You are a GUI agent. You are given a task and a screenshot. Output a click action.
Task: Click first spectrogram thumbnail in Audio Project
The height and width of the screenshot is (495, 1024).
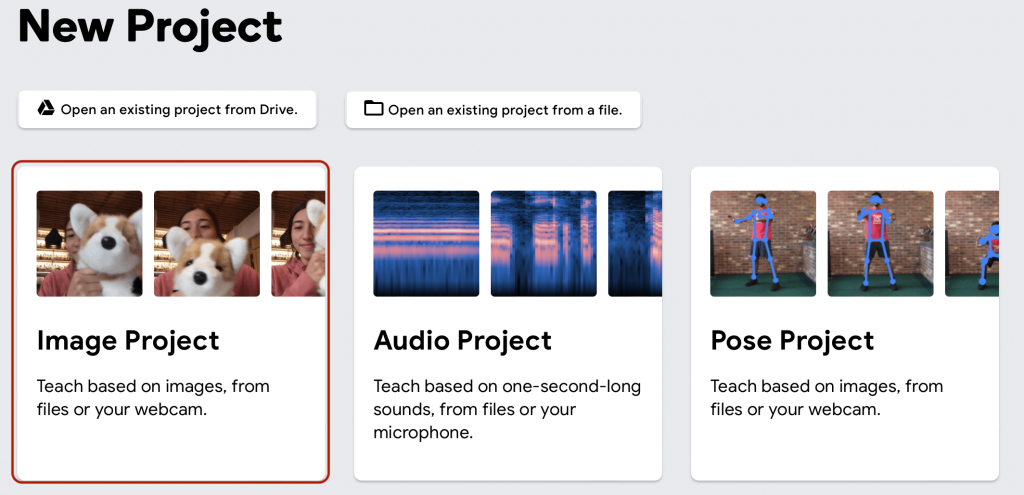click(x=426, y=244)
